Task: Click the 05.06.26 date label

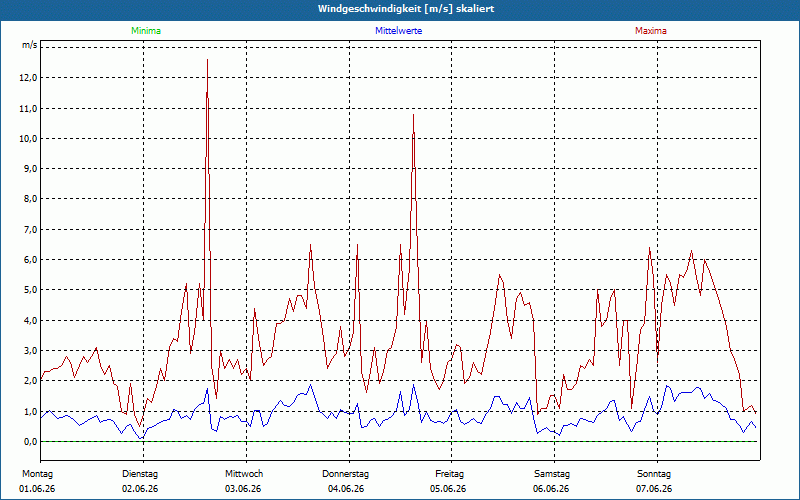Action: pos(448,489)
